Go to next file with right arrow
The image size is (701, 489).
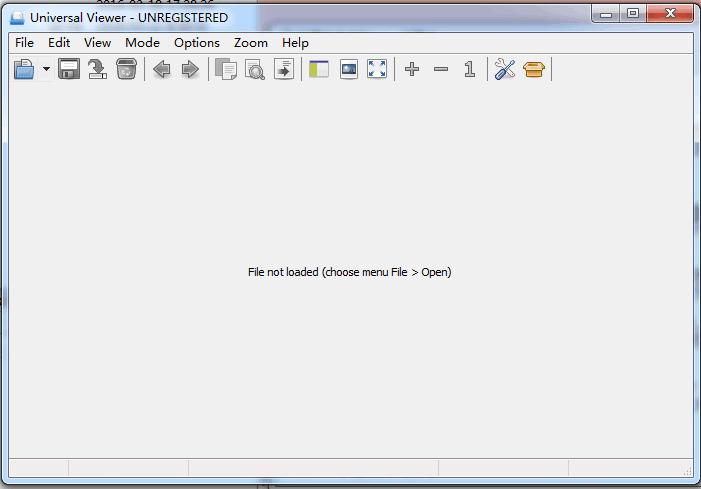point(190,69)
